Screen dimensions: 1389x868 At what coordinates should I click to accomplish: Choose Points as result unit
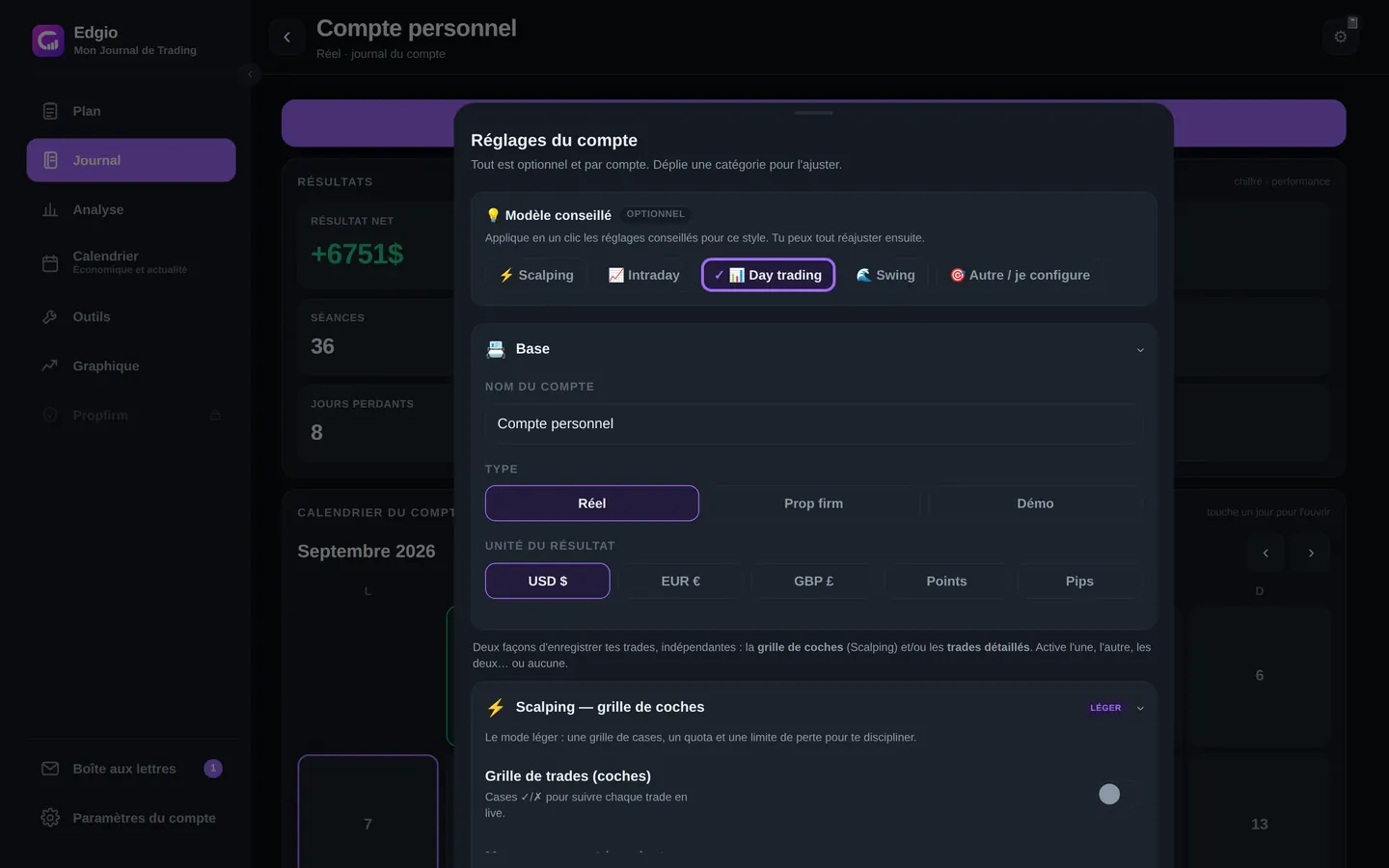tap(946, 581)
